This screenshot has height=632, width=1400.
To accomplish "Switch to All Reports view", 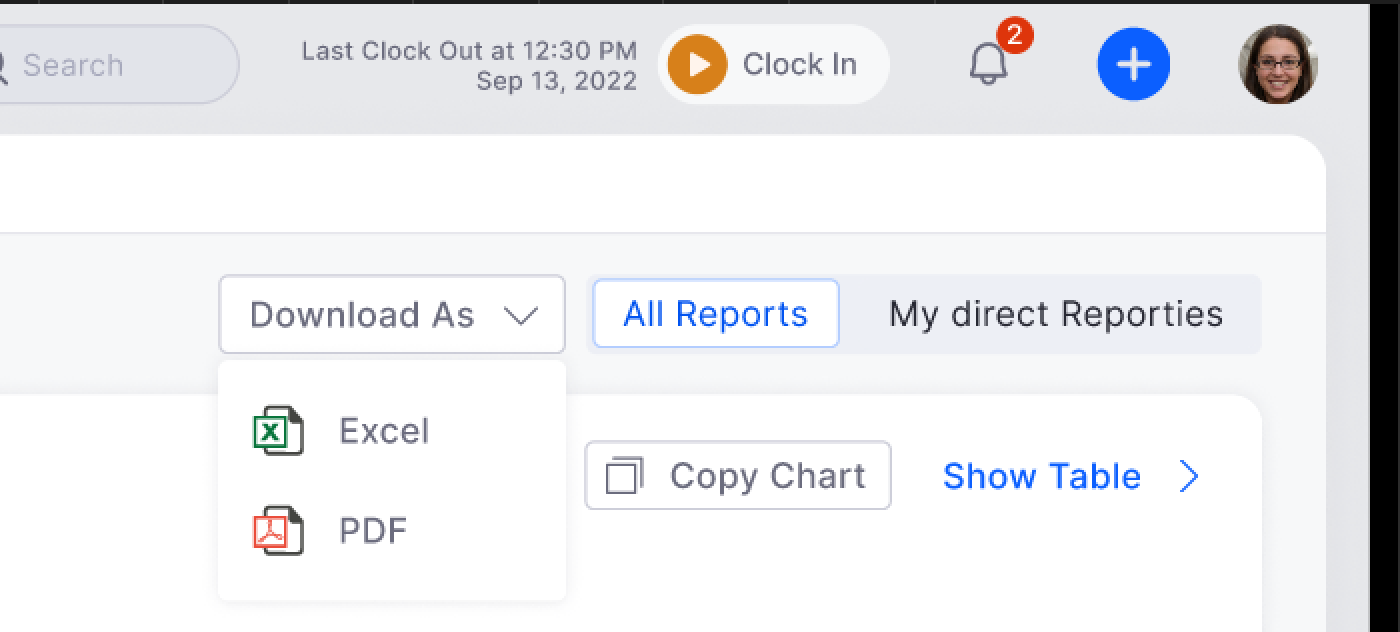I will tap(715, 314).
